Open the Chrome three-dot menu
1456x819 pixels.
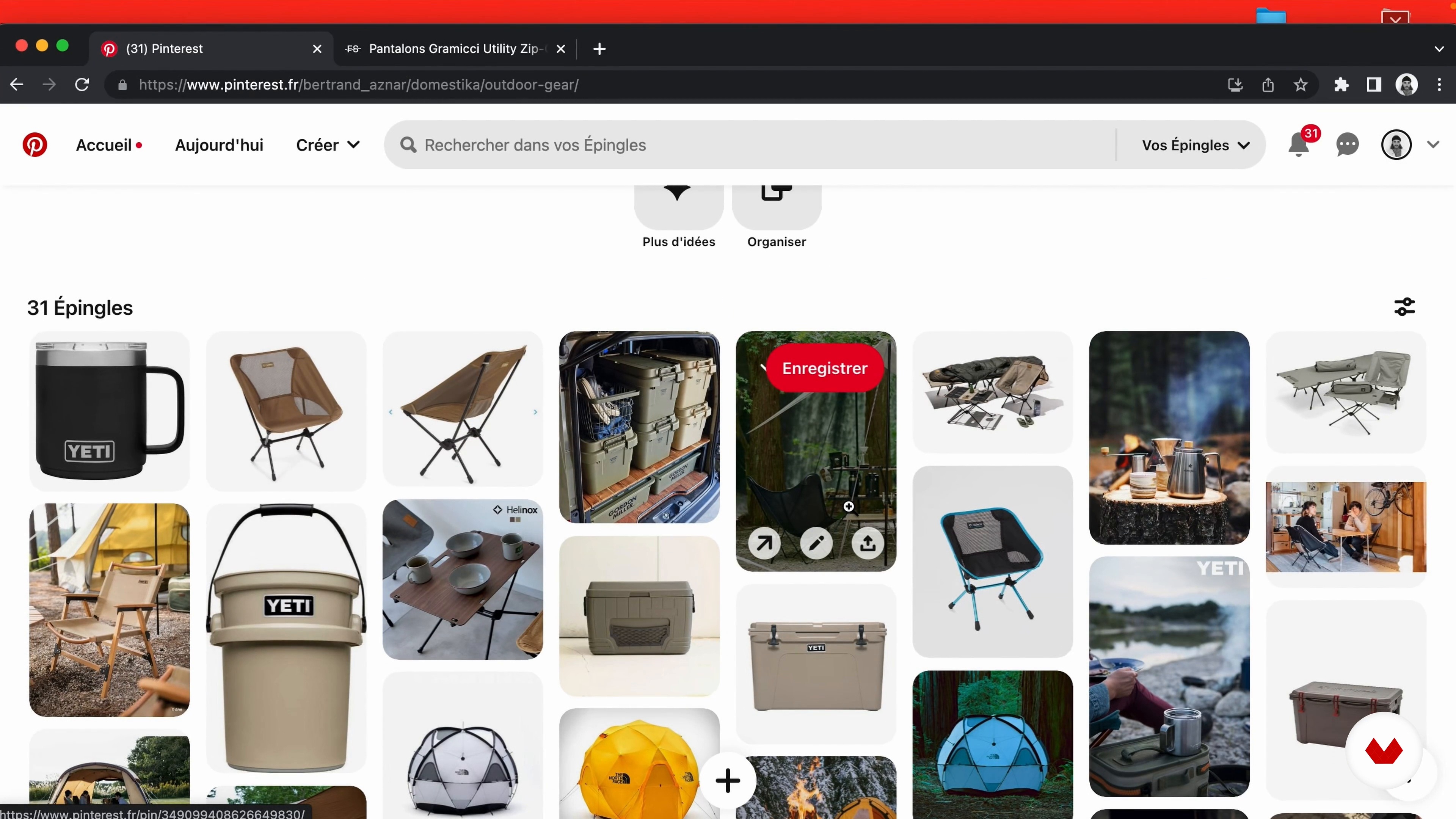1439,85
